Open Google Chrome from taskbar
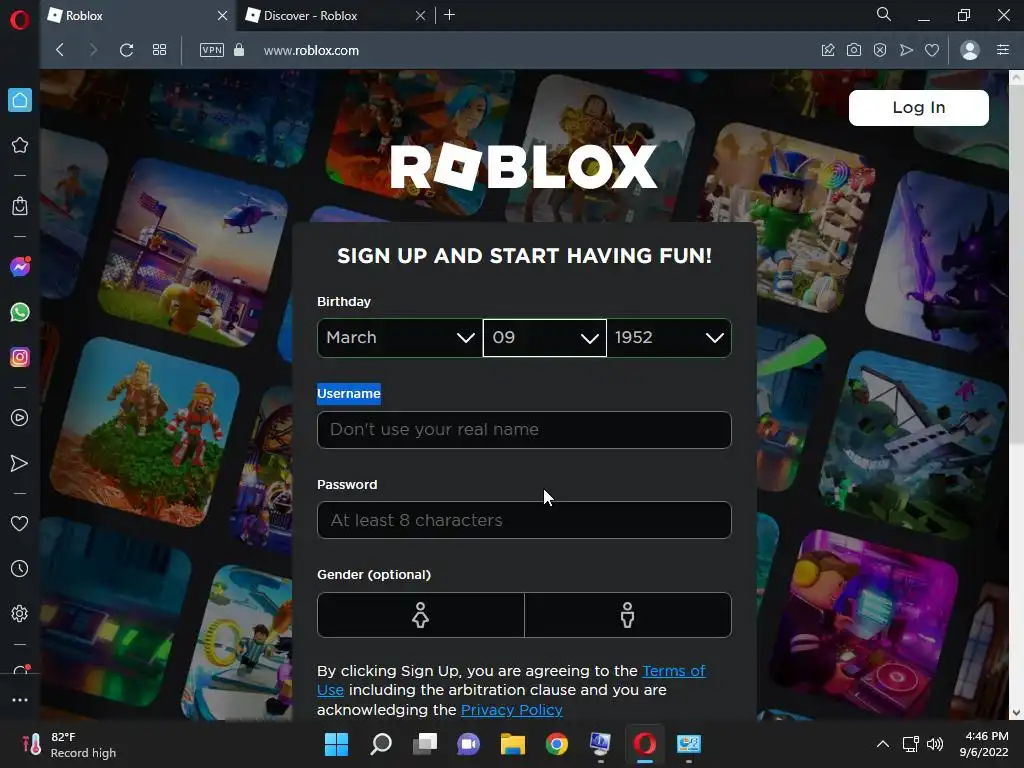Image resolution: width=1024 pixels, height=768 pixels. pos(556,744)
